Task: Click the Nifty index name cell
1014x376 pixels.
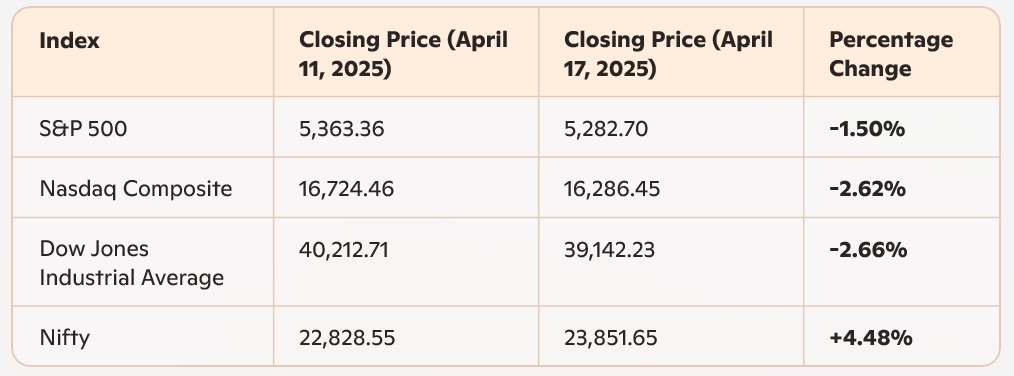Action: click(x=65, y=338)
